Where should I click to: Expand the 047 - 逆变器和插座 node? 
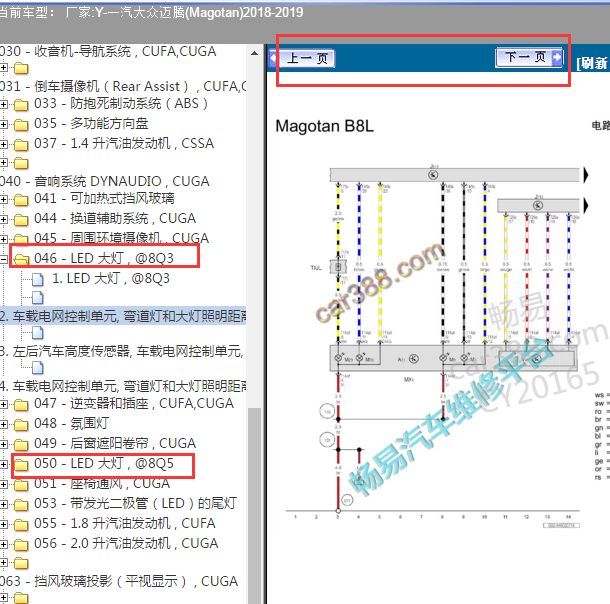pyautogui.click(x=5, y=405)
